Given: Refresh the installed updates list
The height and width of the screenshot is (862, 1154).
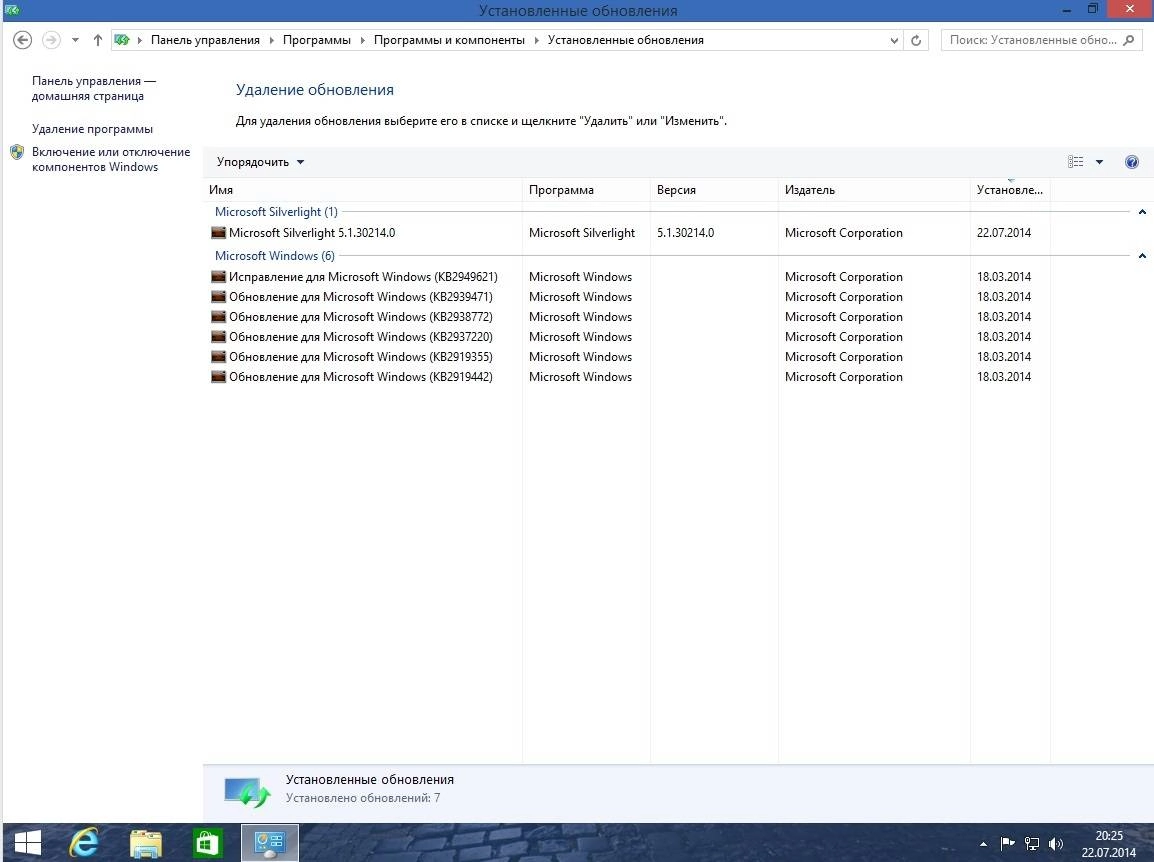Looking at the screenshot, I should coord(916,40).
